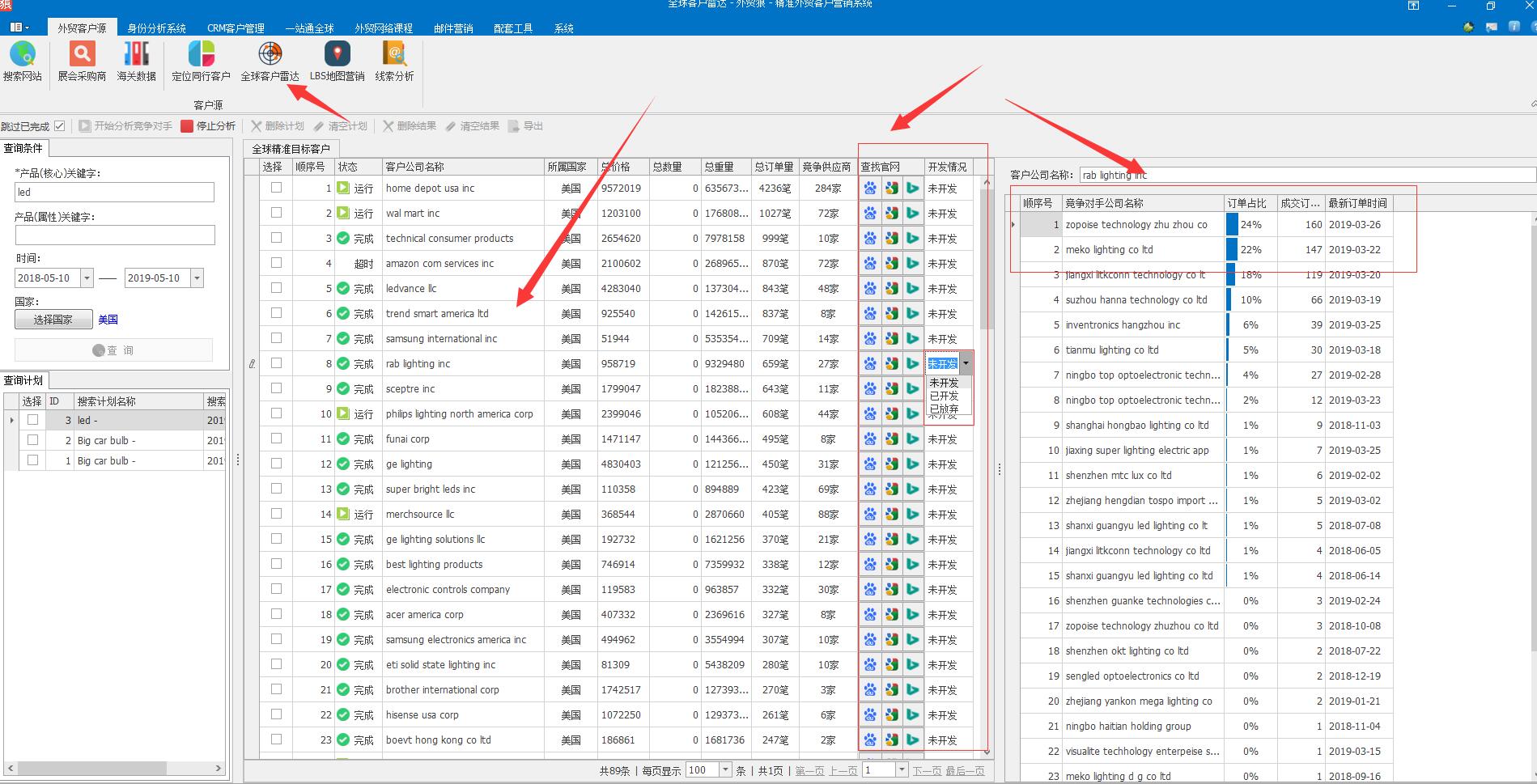This screenshot has width=1537, height=784.
Task: Click the 选择国家 button
Action: [53, 320]
